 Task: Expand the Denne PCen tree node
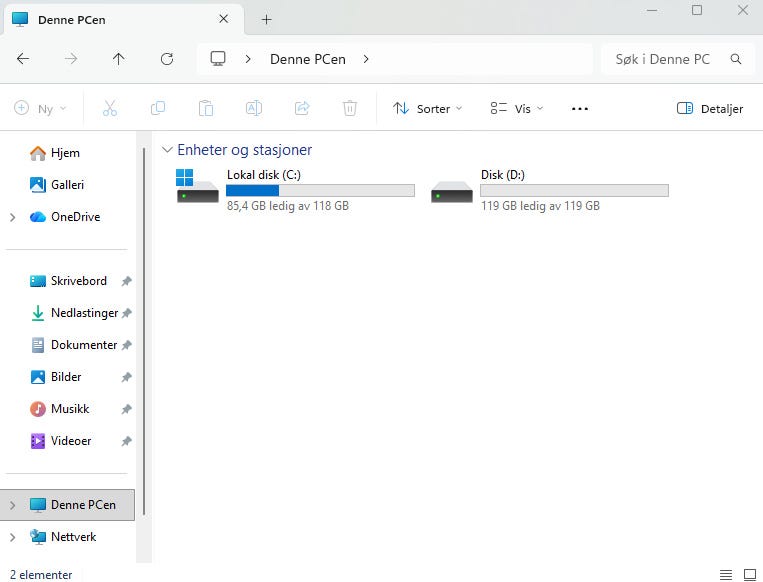point(13,505)
